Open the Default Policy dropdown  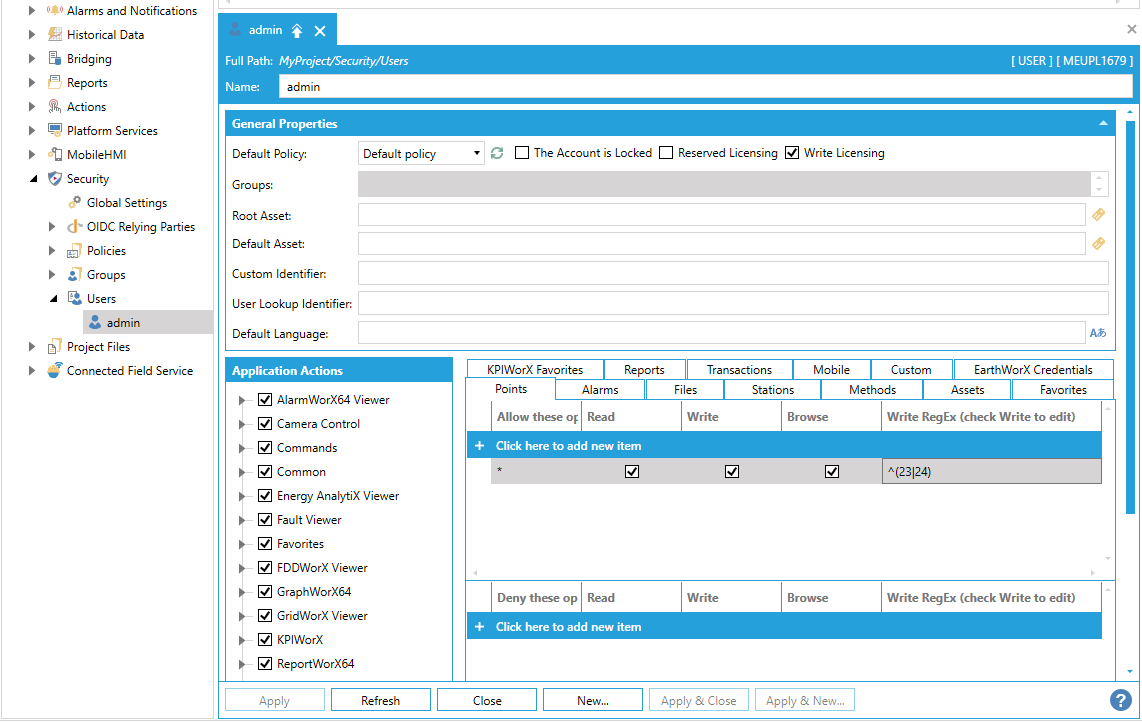[476, 154]
